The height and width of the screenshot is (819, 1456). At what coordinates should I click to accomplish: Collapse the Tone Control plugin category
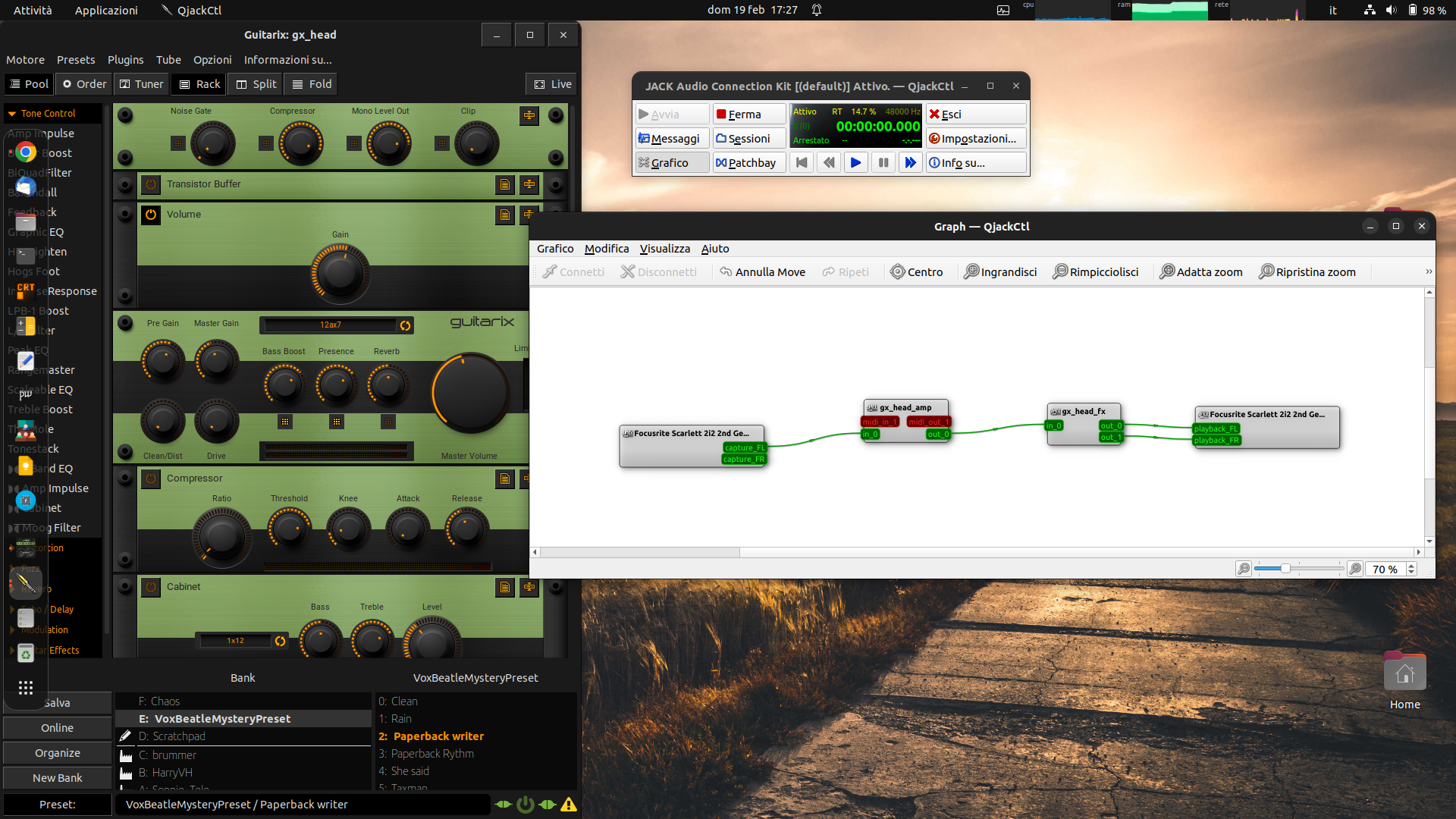click(x=12, y=114)
